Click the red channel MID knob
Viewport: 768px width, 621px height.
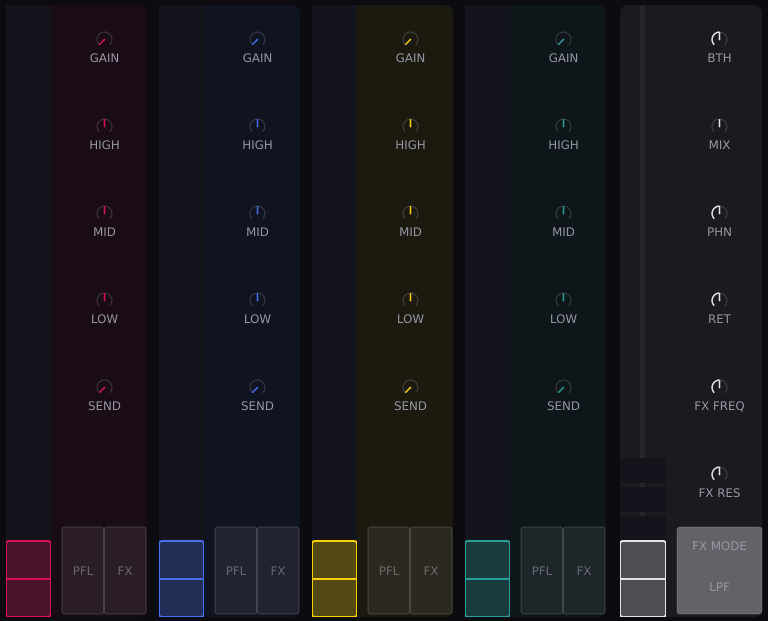(104, 213)
